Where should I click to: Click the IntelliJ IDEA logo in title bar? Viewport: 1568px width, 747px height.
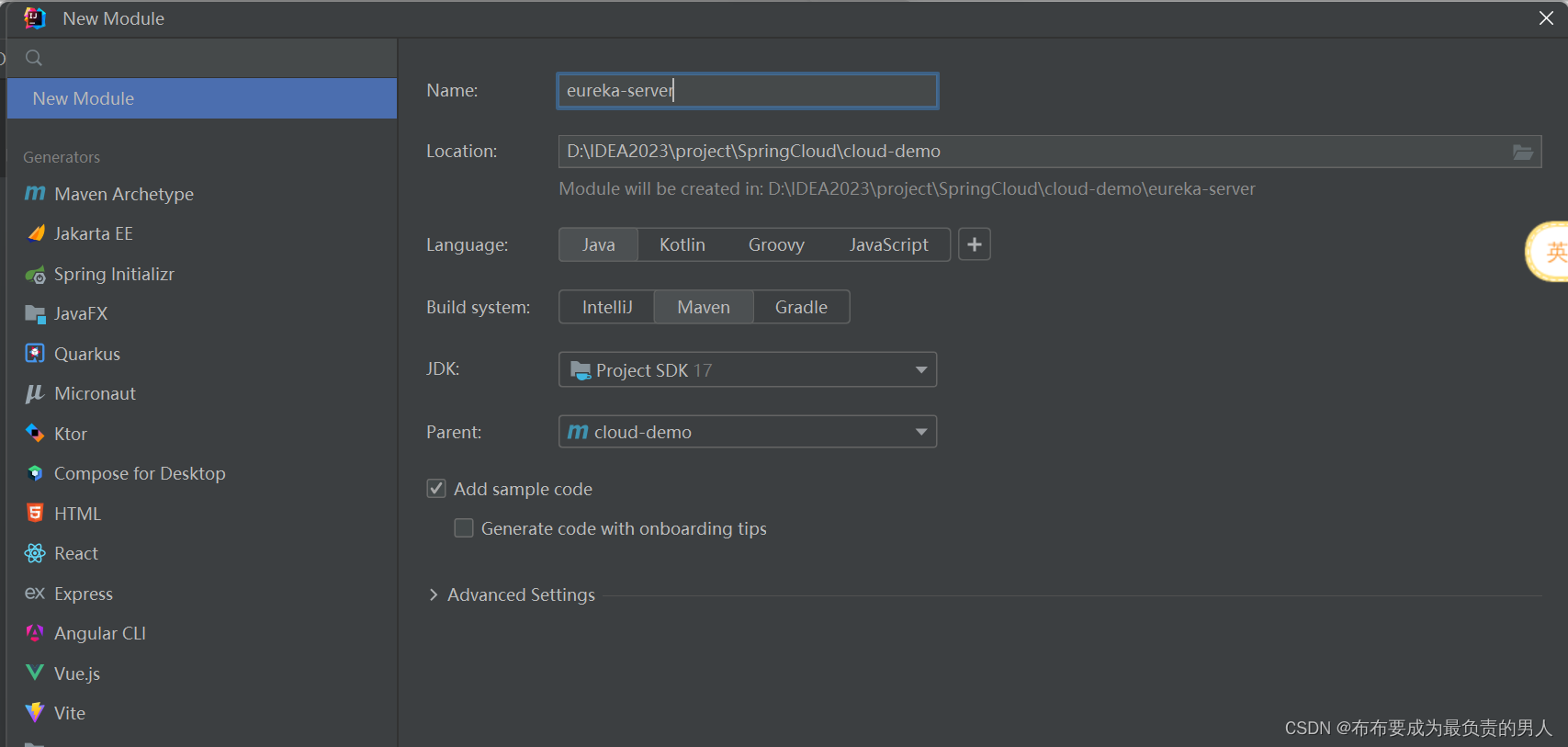pyautogui.click(x=35, y=18)
